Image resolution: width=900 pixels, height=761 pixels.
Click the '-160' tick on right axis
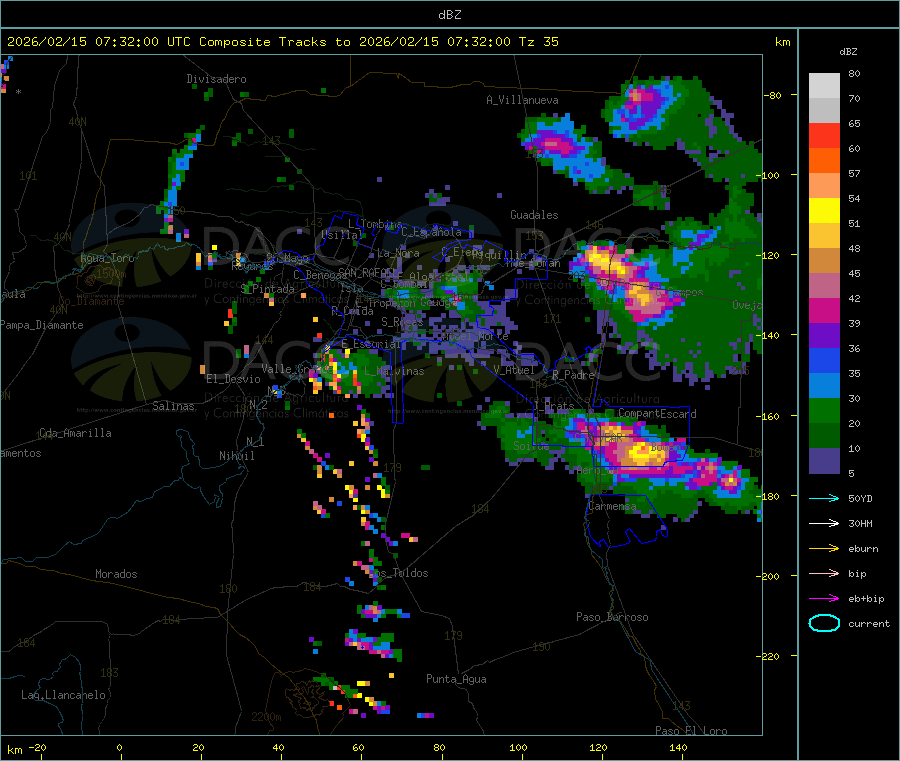click(x=769, y=416)
